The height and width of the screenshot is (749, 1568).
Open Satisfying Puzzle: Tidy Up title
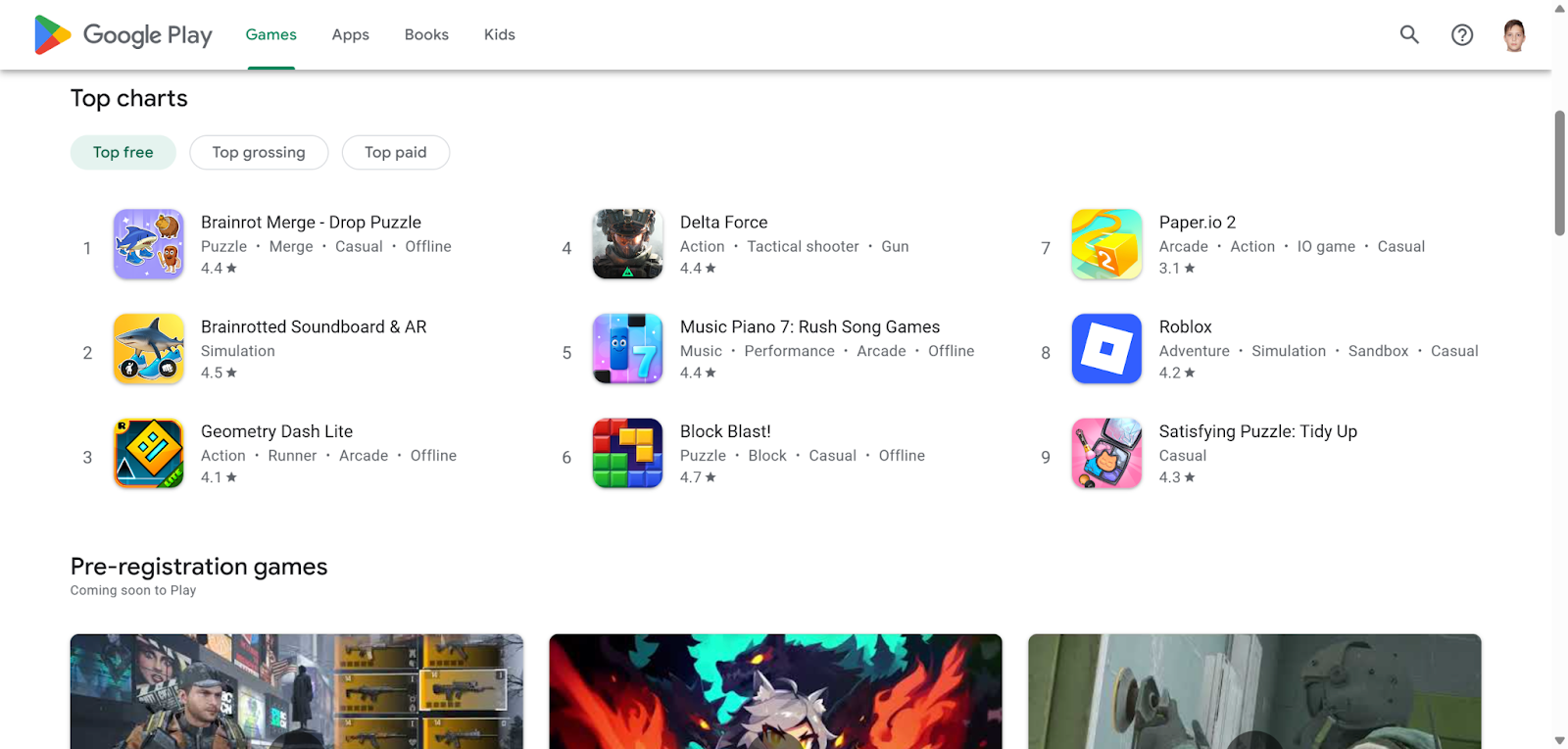click(1258, 431)
